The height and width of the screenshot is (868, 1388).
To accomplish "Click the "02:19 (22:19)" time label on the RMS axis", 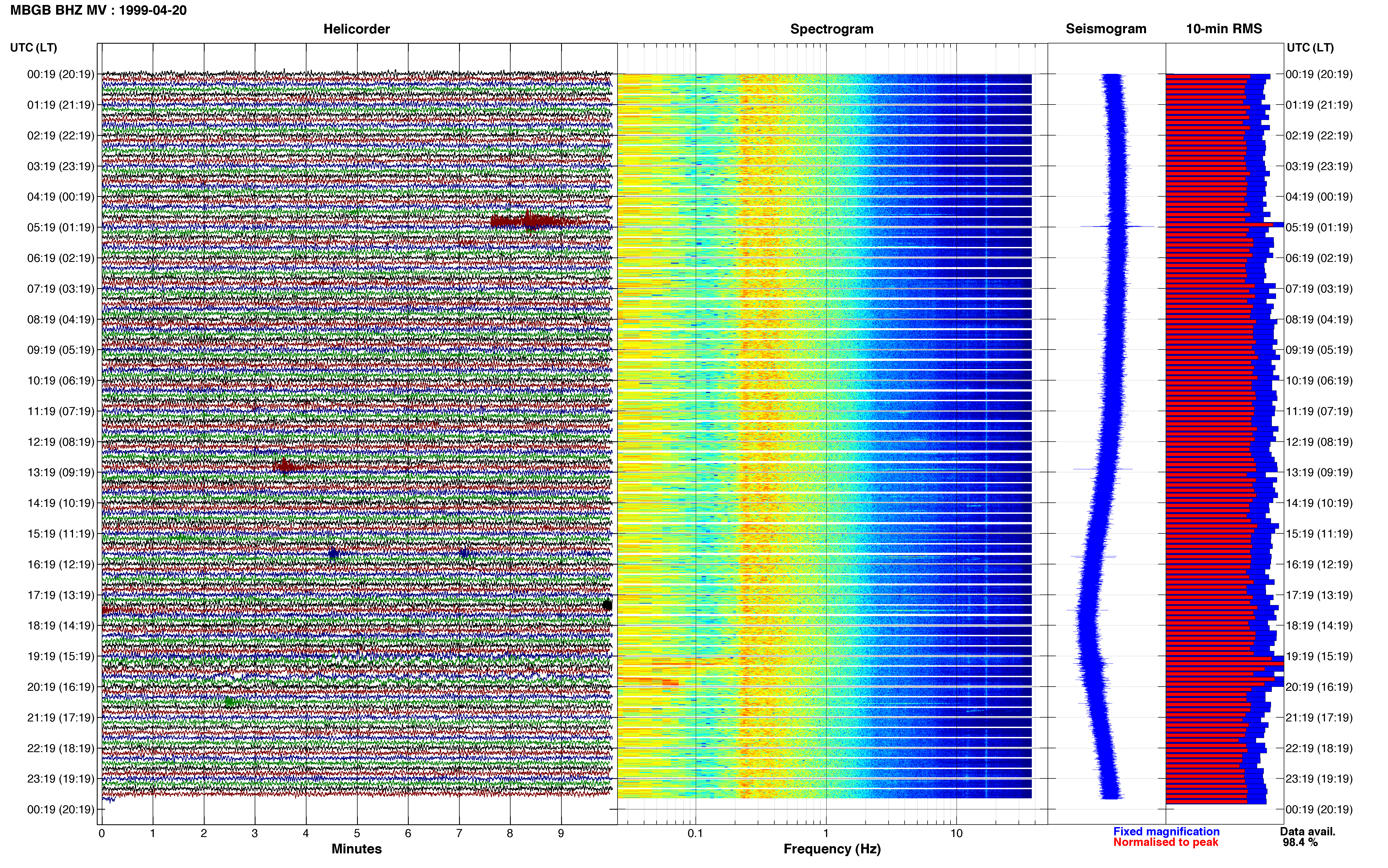I will (1319, 135).
